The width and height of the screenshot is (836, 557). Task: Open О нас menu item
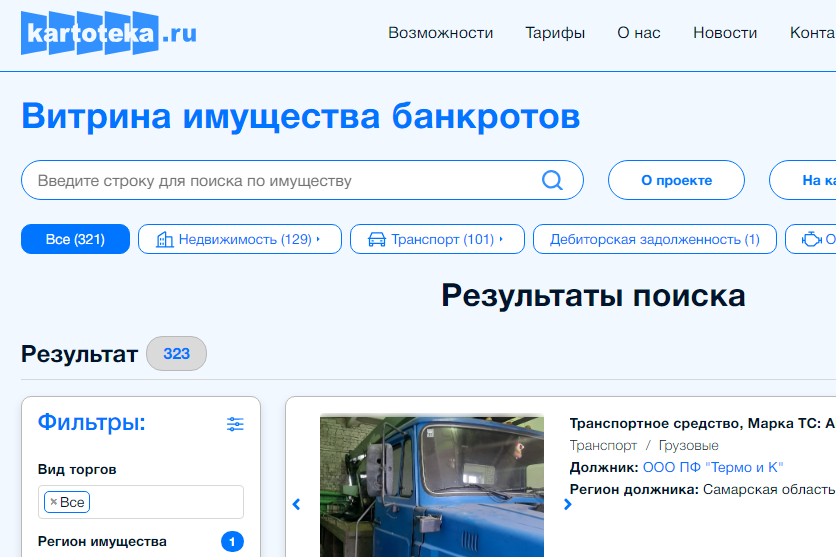[639, 33]
